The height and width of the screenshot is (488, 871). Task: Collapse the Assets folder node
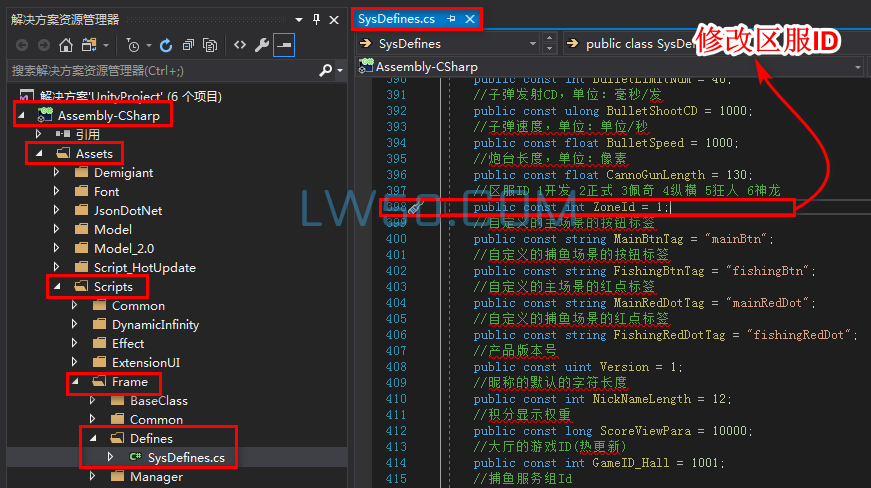pyautogui.click(x=40, y=153)
